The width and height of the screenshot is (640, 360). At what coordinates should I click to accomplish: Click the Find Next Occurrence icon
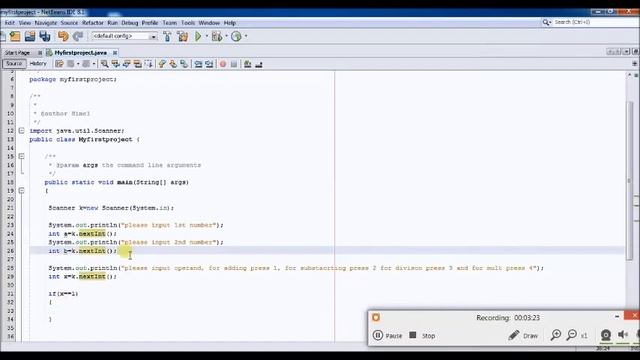click(x=127, y=64)
